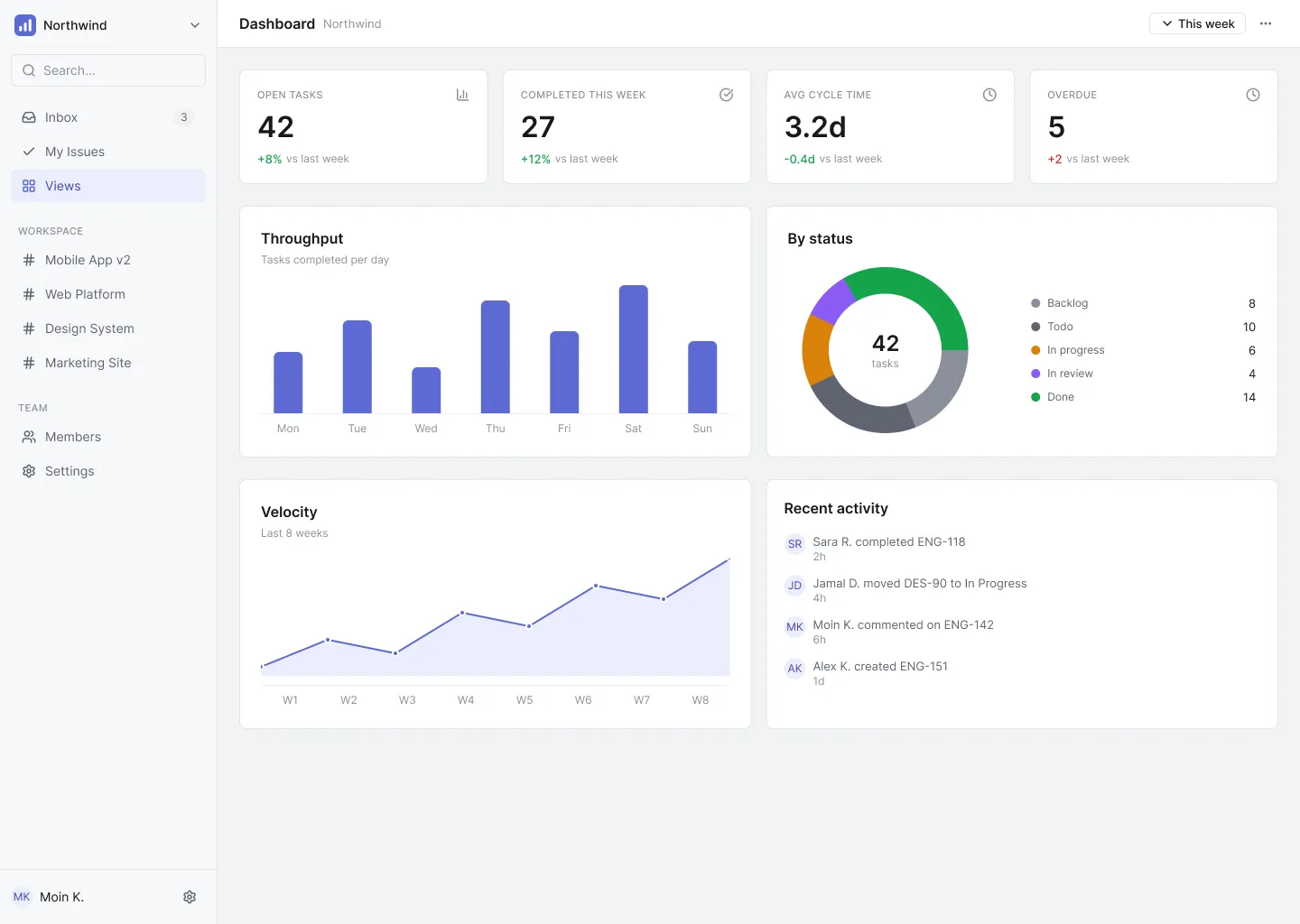The image size is (1300, 924).
Task: Click the Completed This Week value 27
Action: pos(538,127)
